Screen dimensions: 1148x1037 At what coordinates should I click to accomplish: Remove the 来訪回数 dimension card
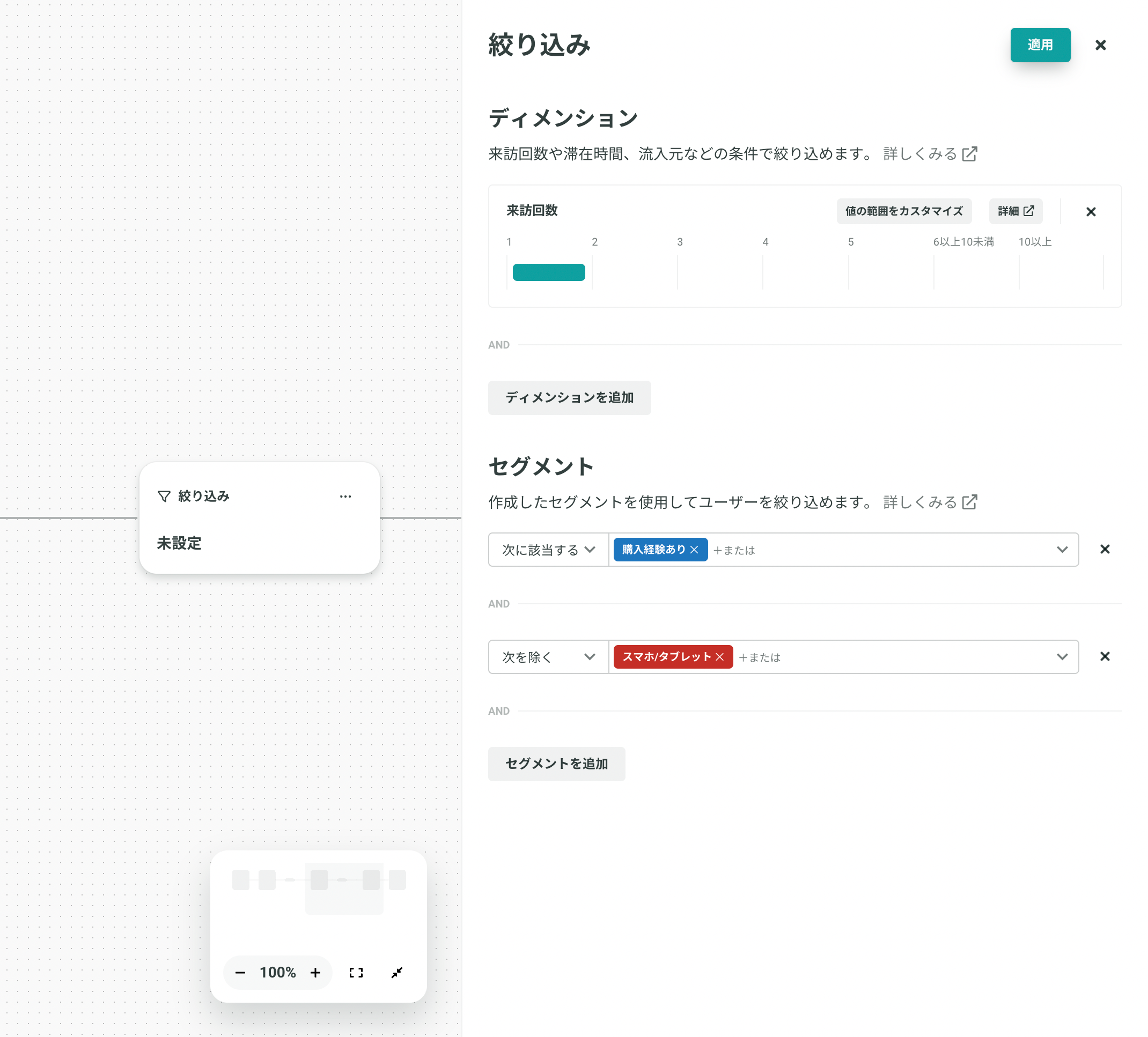(1091, 212)
